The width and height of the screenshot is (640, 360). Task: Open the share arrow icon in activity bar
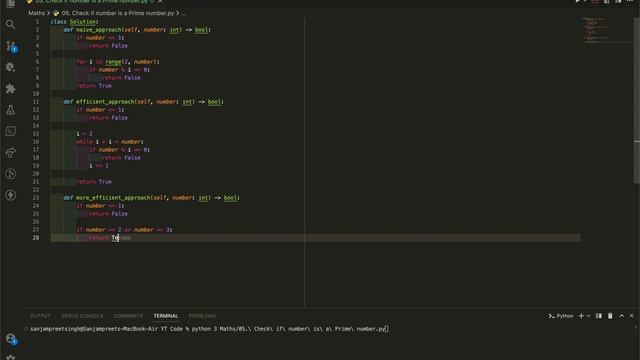click(11, 153)
